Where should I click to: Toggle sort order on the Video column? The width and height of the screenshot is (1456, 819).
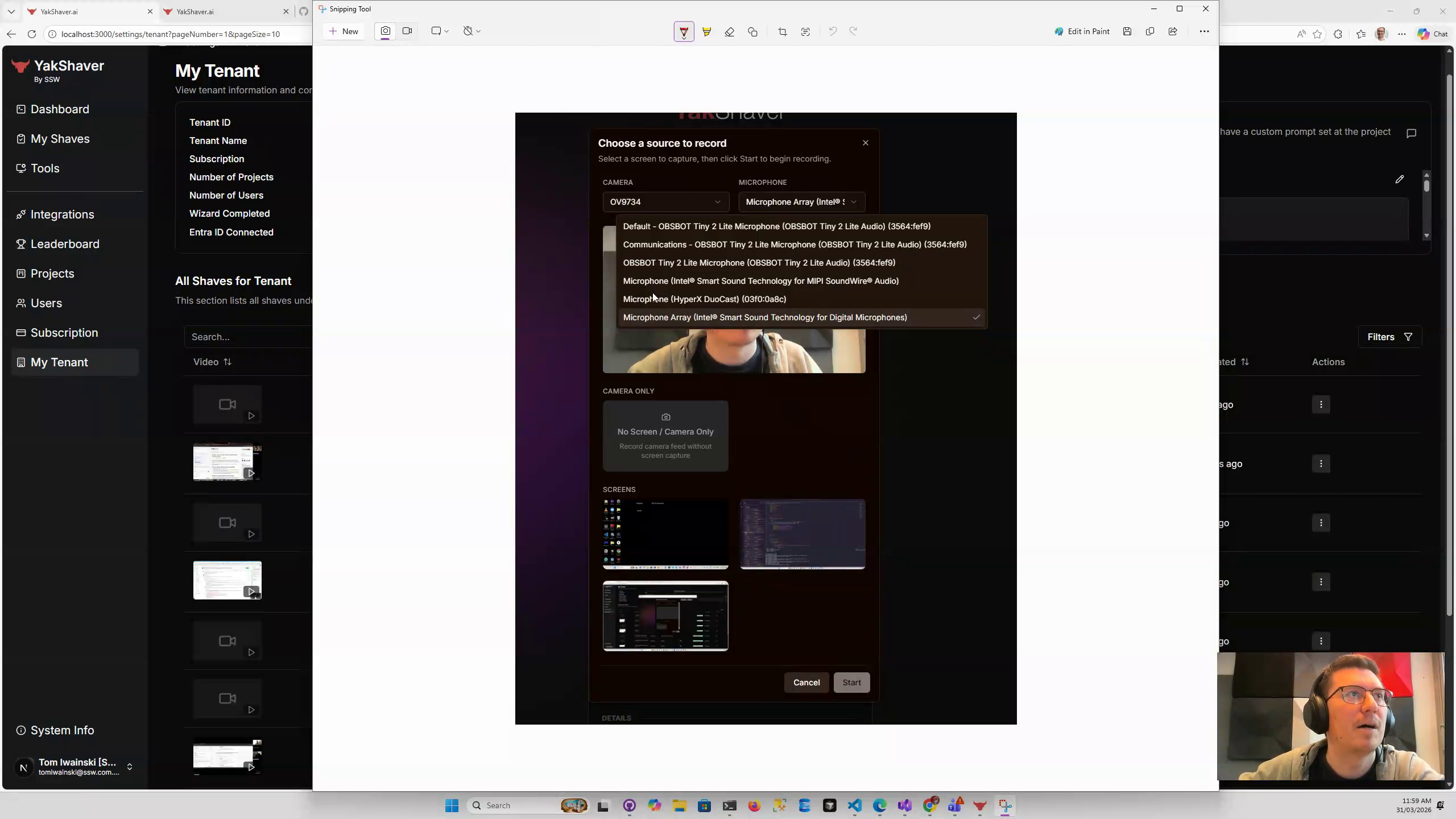pos(227,362)
